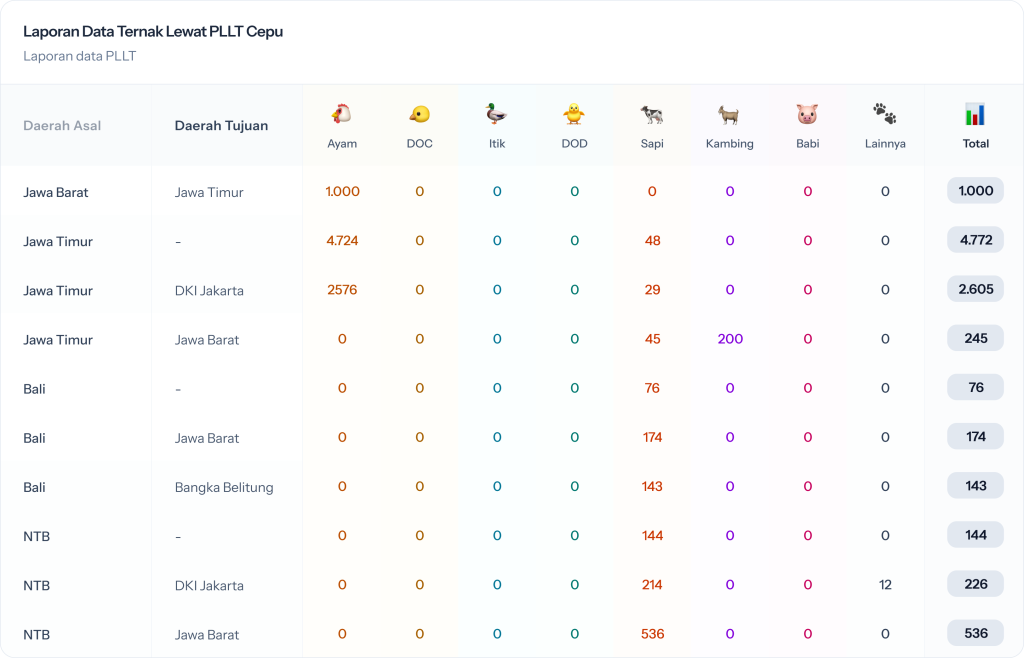Select the Bangka Belitung destination cell
This screenshot has width=1024, height=658.
(x=224, y=488)
